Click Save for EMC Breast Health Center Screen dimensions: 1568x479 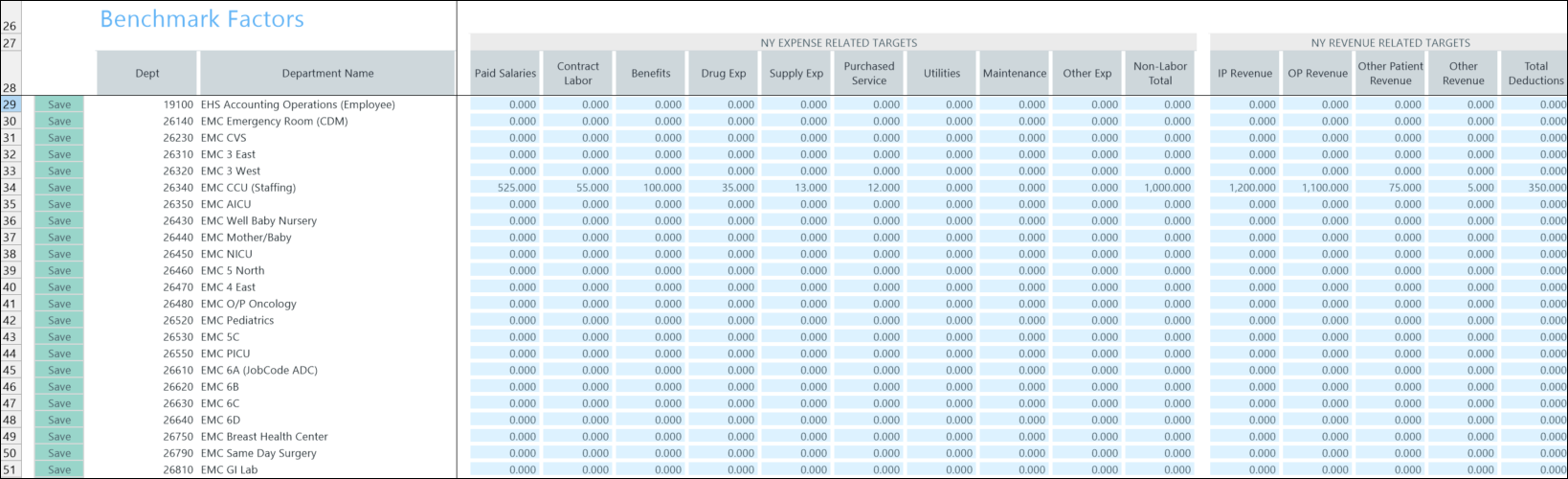(59, 437)
